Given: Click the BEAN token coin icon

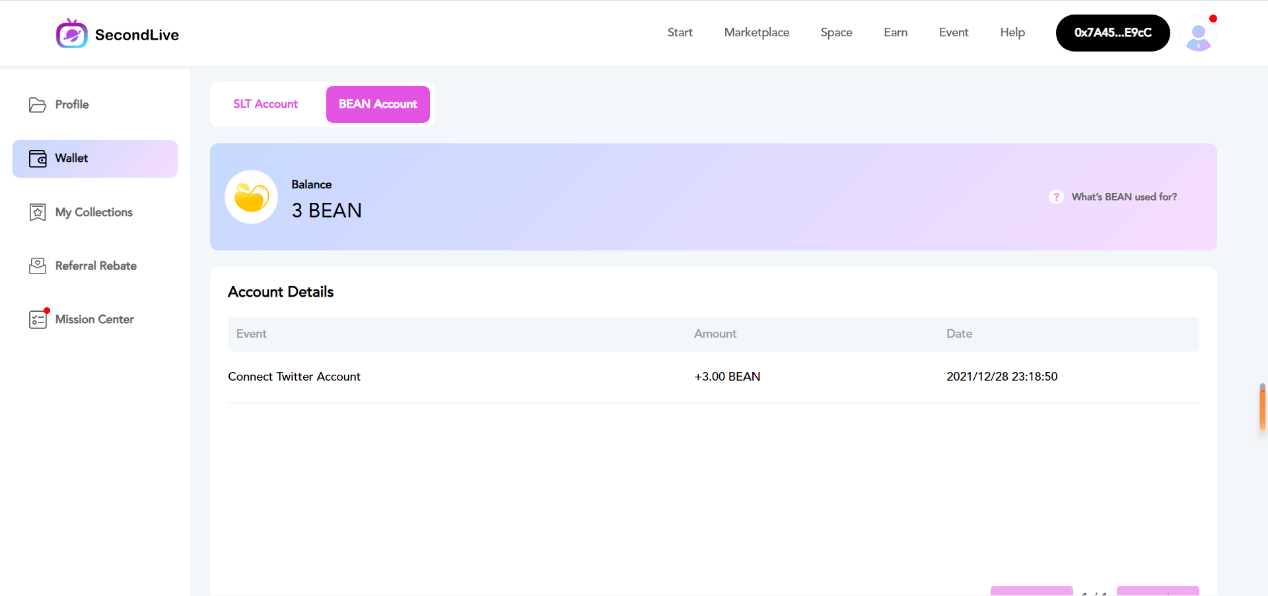Looking at the screenshot, I should pyautogui.click(x=251, y=197).
